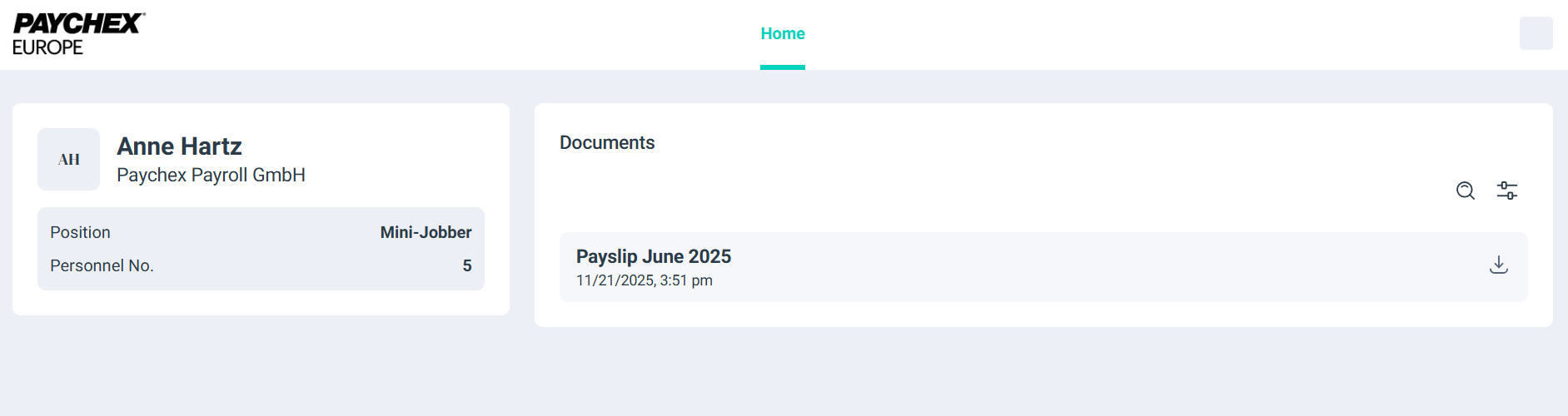1568x416 pixels.
Task: Click the Position label
Action: 80,232
